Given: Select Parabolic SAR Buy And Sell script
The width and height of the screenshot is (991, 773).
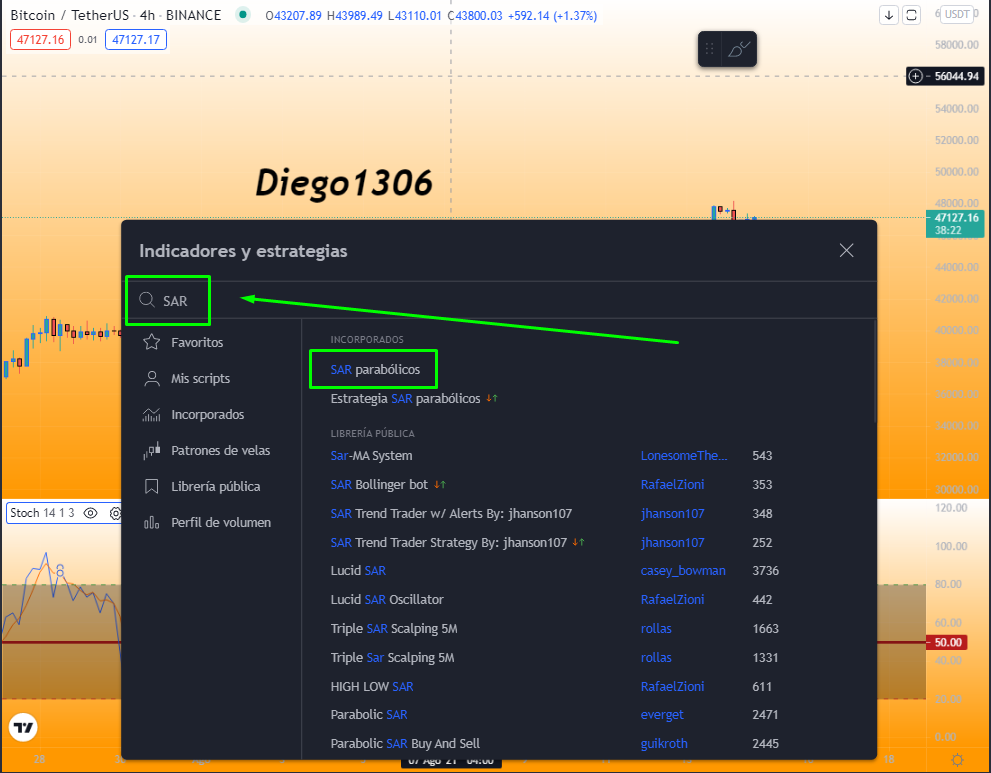Looking at the screenshot, I should (x=405, y=743).
